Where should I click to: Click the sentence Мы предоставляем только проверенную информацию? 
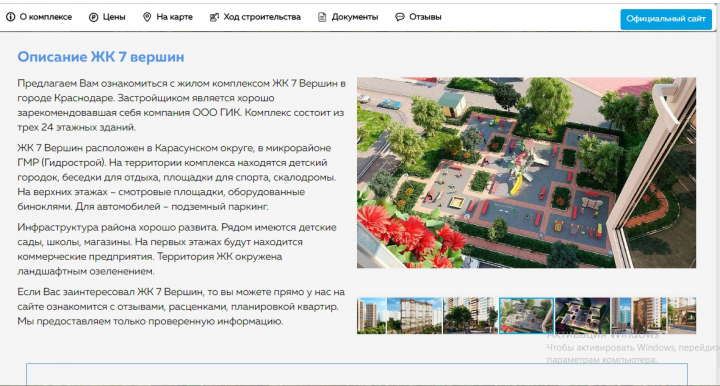coord(150,321)
